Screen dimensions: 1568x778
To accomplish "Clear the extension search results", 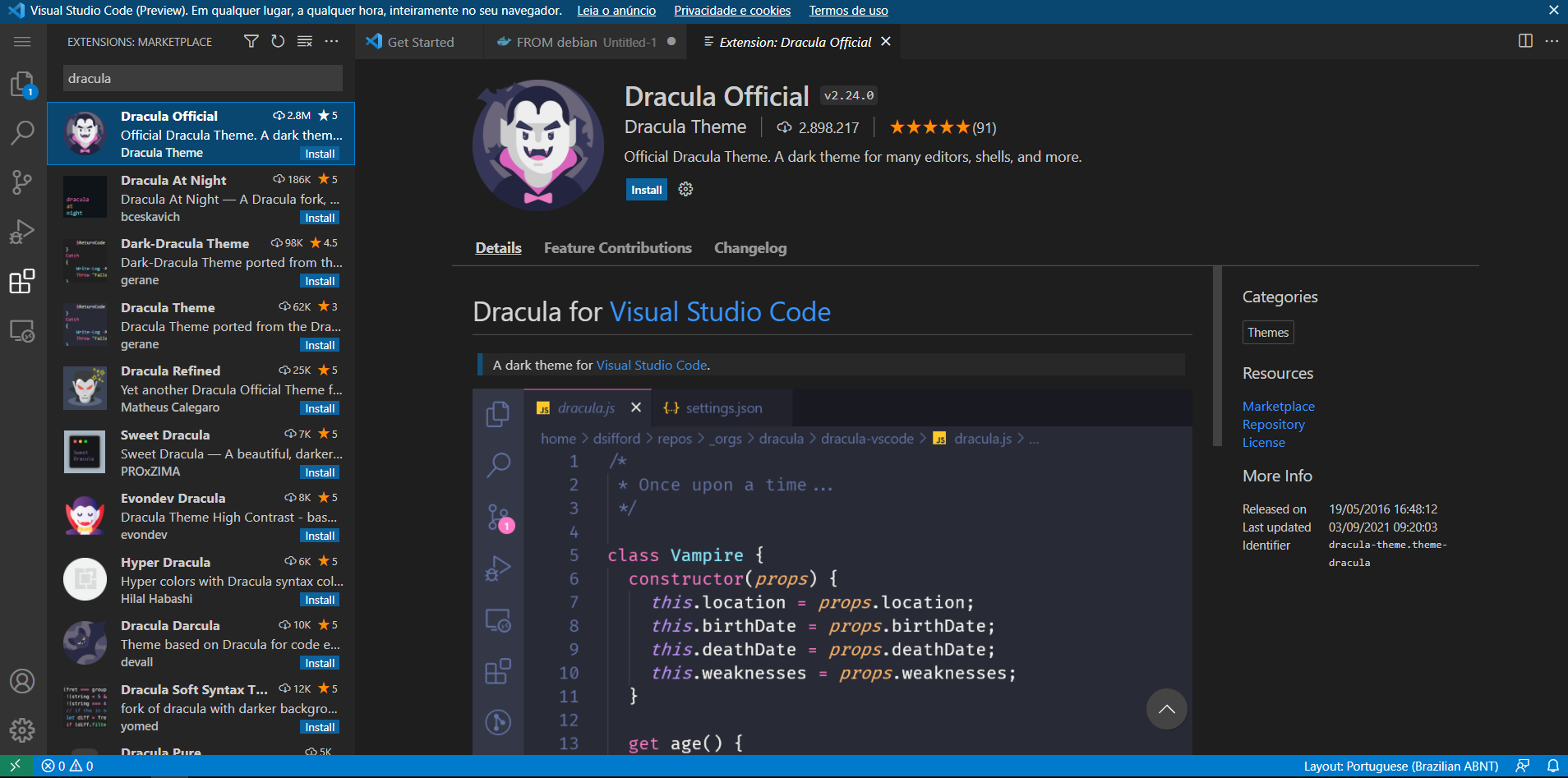I will pos(305,41).
